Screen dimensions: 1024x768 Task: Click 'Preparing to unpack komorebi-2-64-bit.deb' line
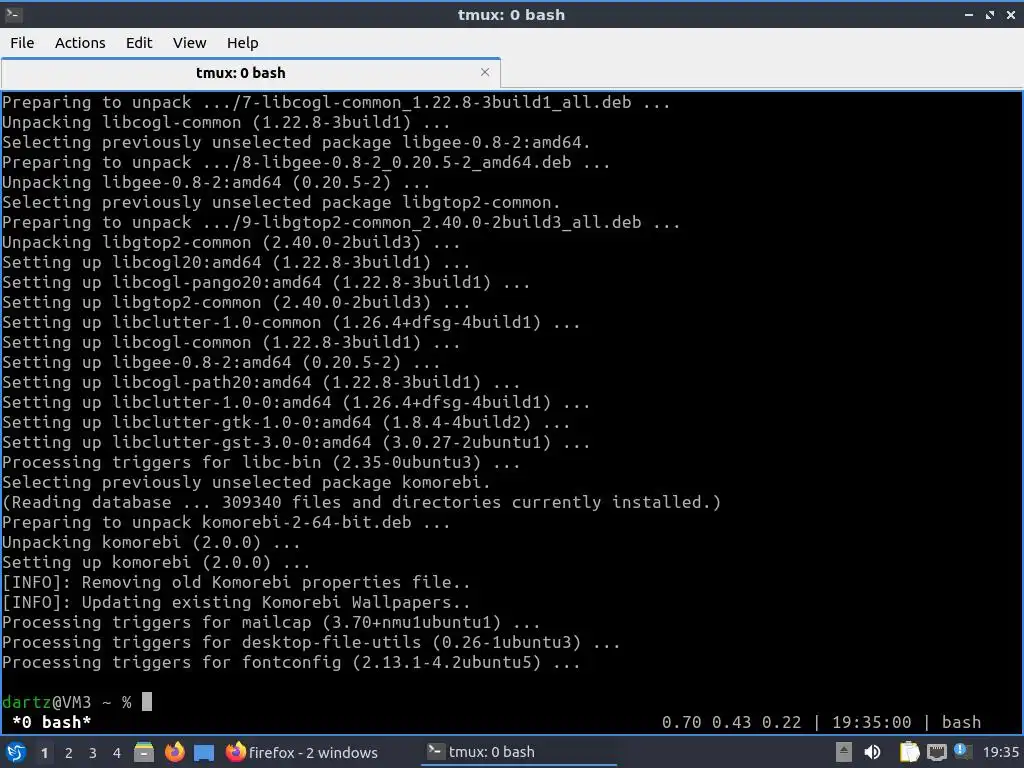226,522
